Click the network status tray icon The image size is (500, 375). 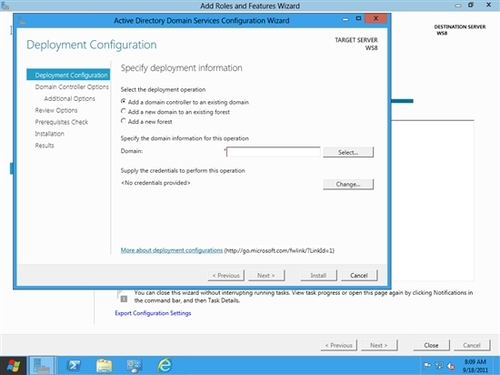click(x=439, y=366)
